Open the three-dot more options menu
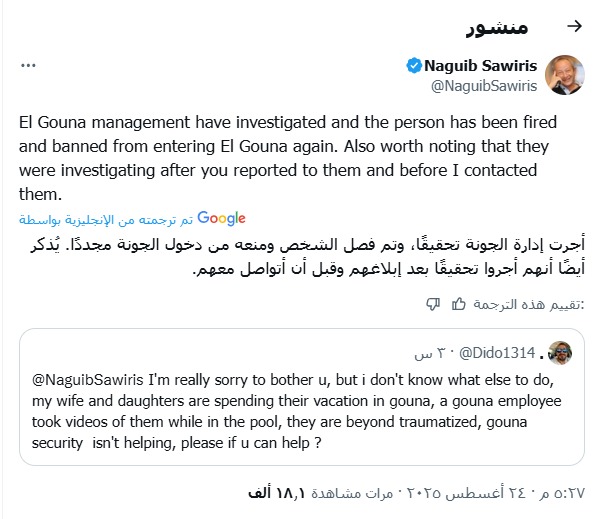 pyautogui.click(x=28, y=67)
